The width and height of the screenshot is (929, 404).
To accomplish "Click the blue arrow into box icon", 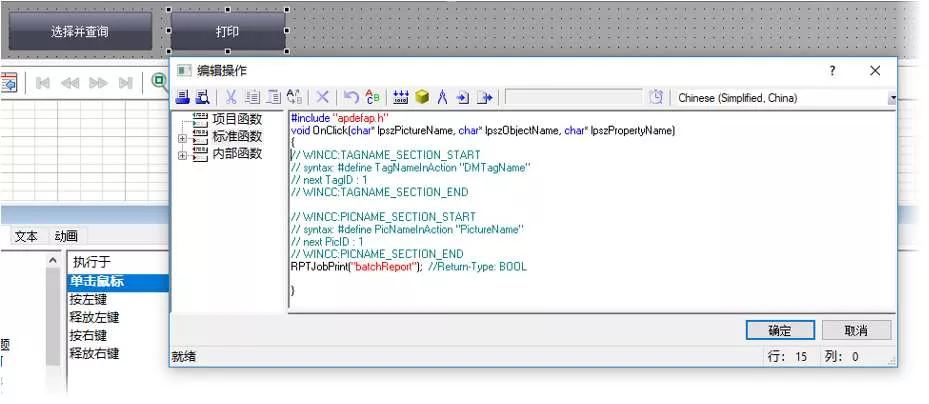I will click(x=463, y=98).
